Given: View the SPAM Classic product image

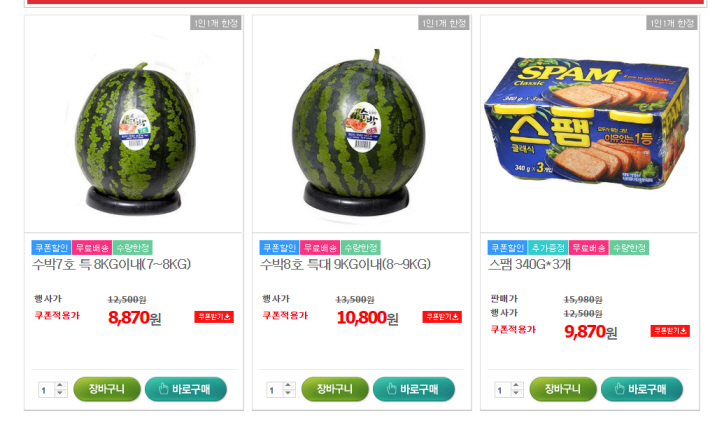Looking at the screenshot, I should coord(590,124).
